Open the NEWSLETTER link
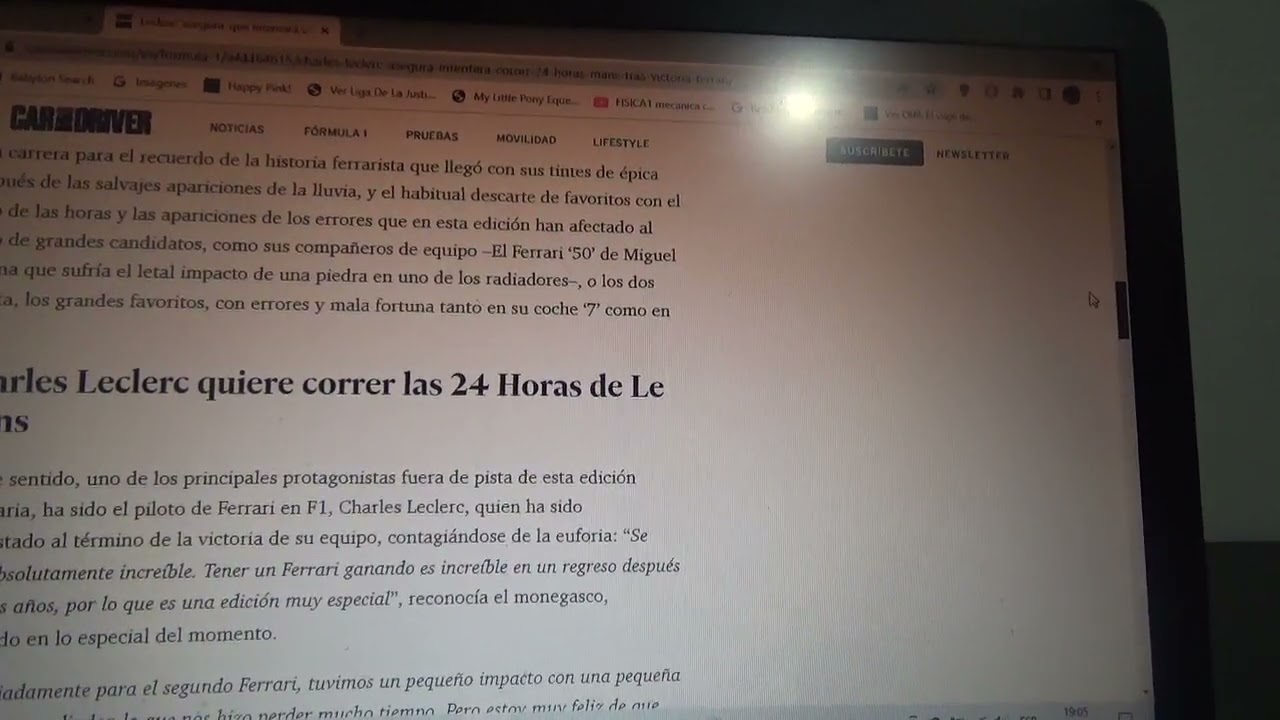1280x720 pixels. click(972, 155)
